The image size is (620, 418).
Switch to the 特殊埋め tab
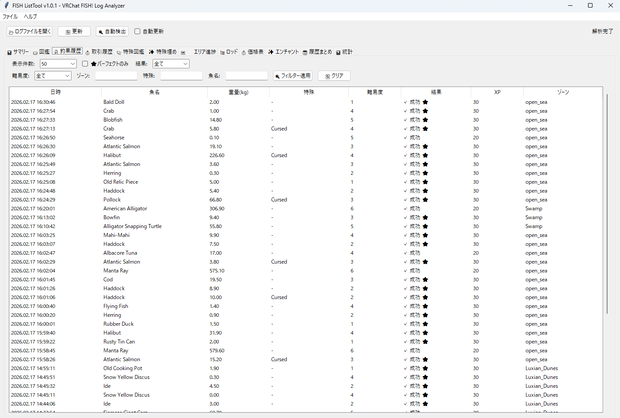click(x=163, y=52)
